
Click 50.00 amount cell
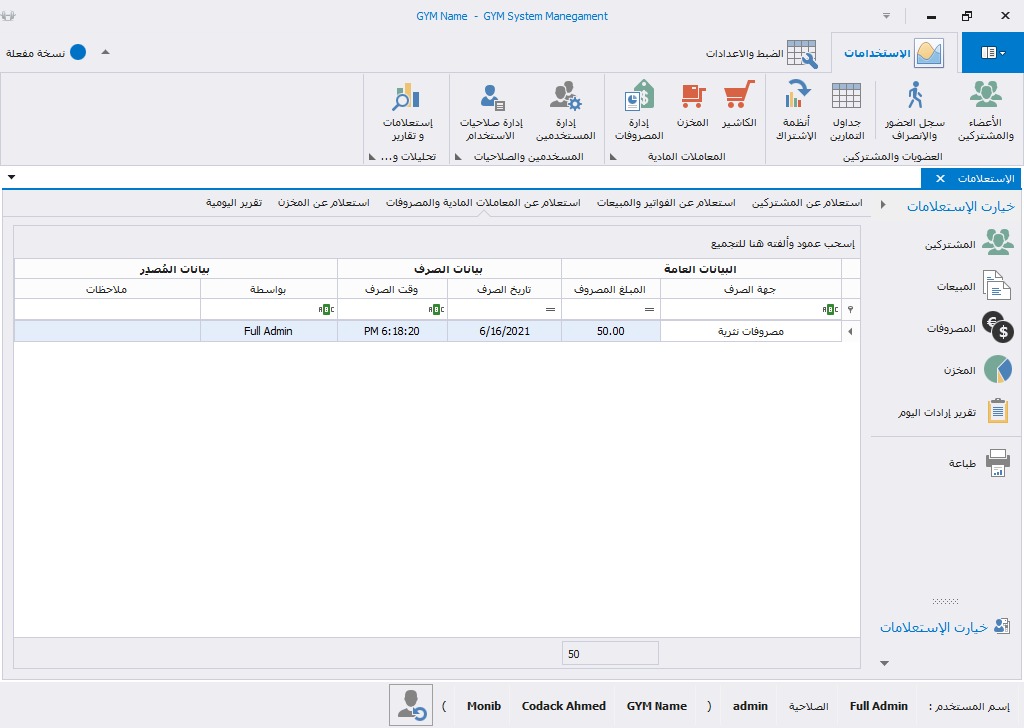(611, 332)
